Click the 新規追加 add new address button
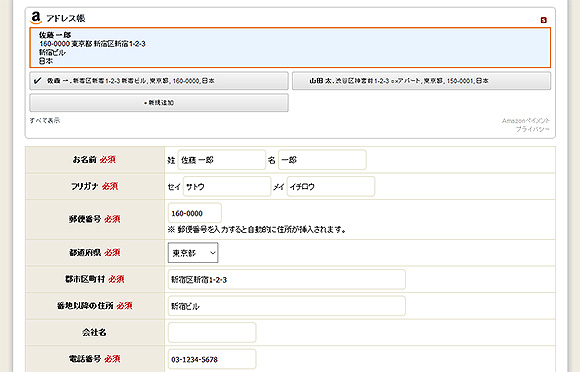Screen dimensions: 580x372 (159, 102)
